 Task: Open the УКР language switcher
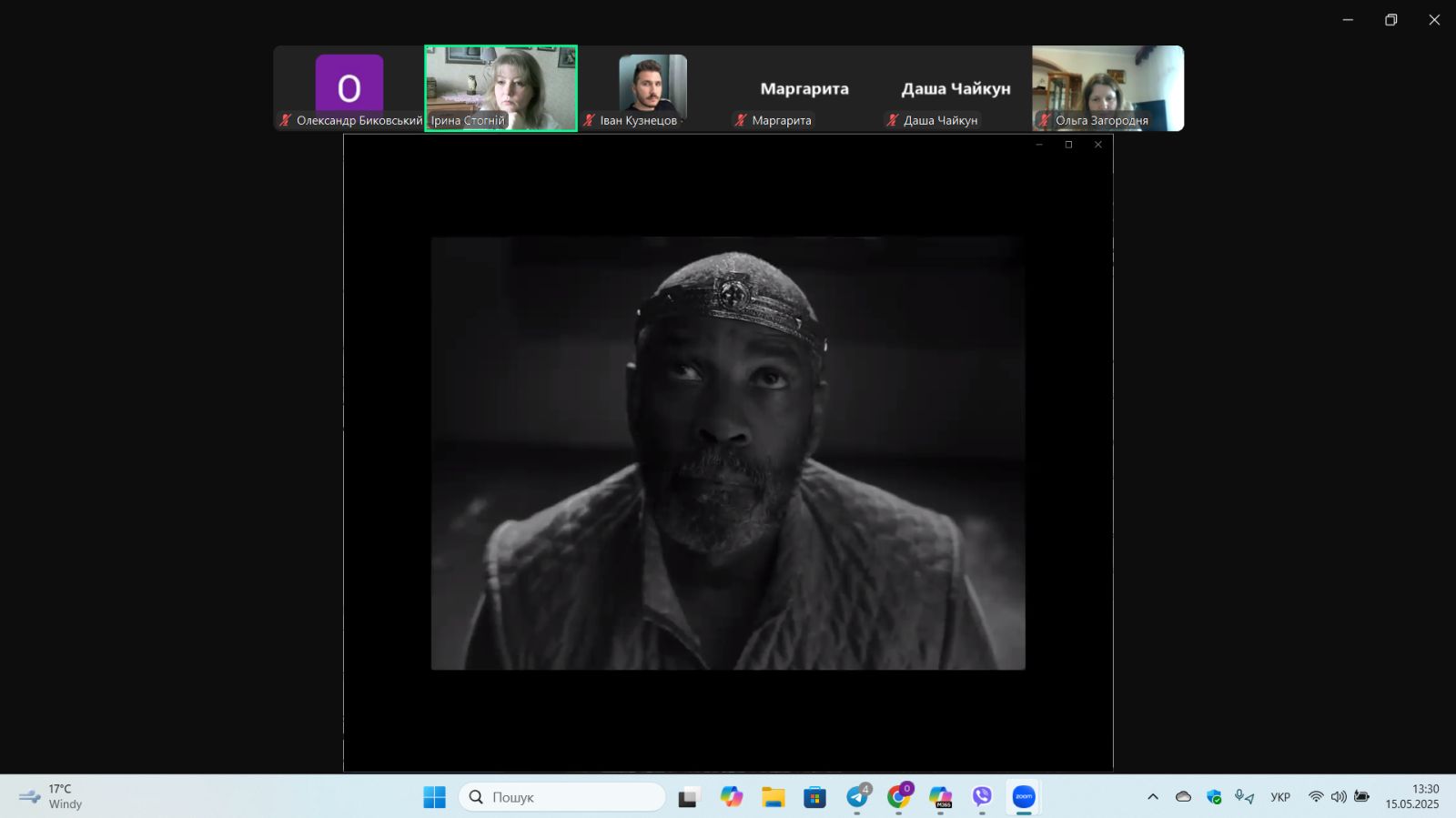1280,797
